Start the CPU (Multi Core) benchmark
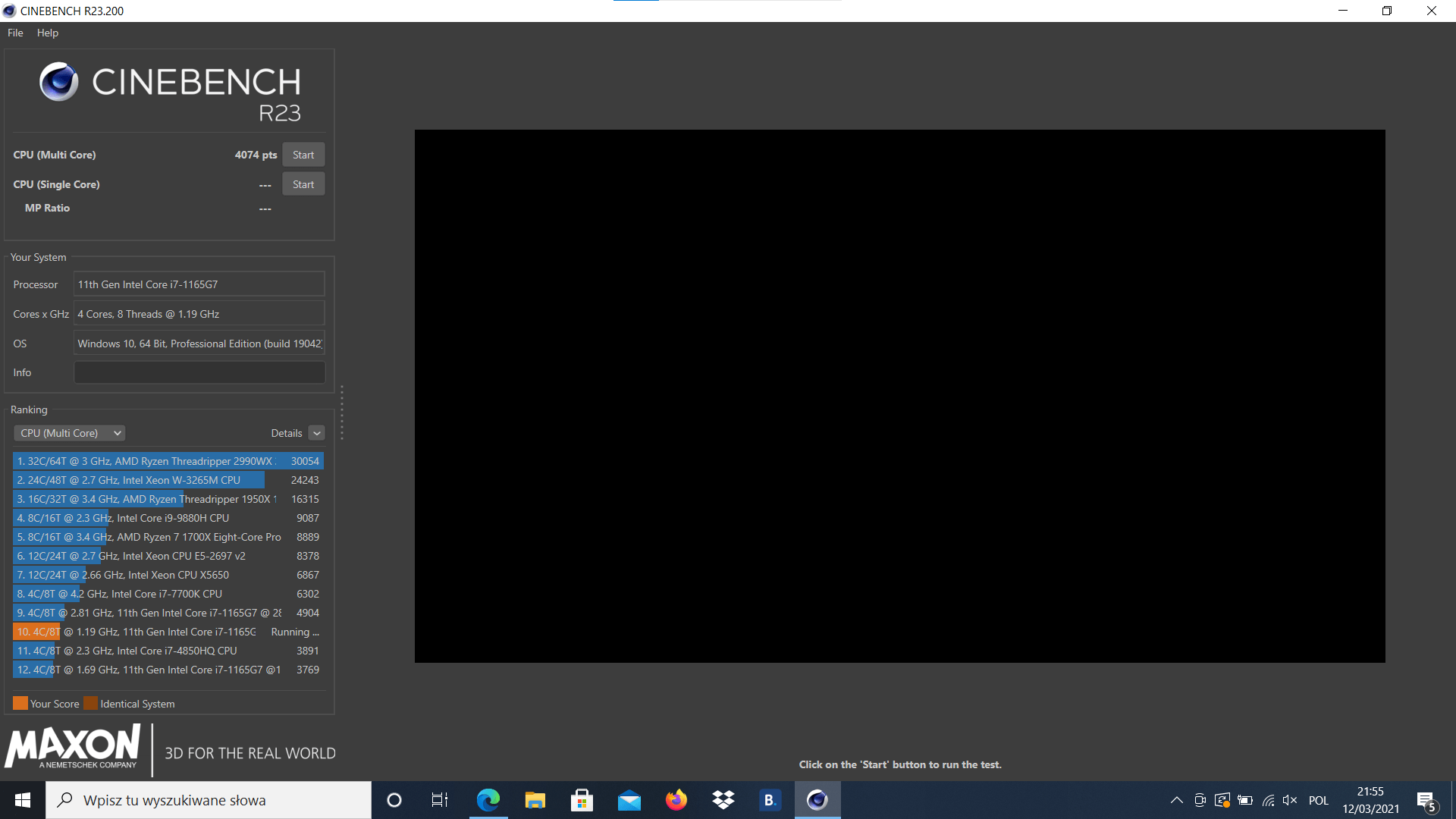The width and height of the screenshot is (1456, 819). 303,154
